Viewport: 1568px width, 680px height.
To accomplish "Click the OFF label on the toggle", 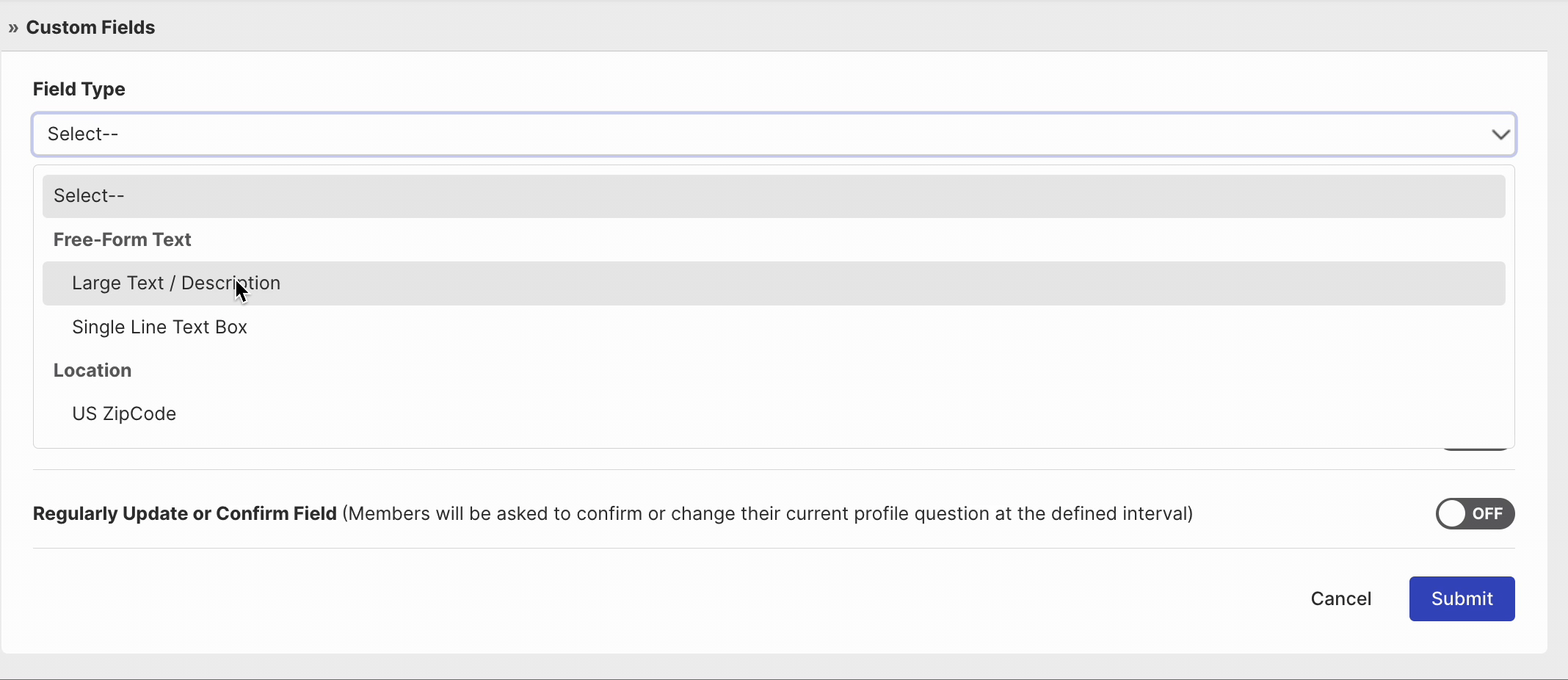I will (1487, 514).
